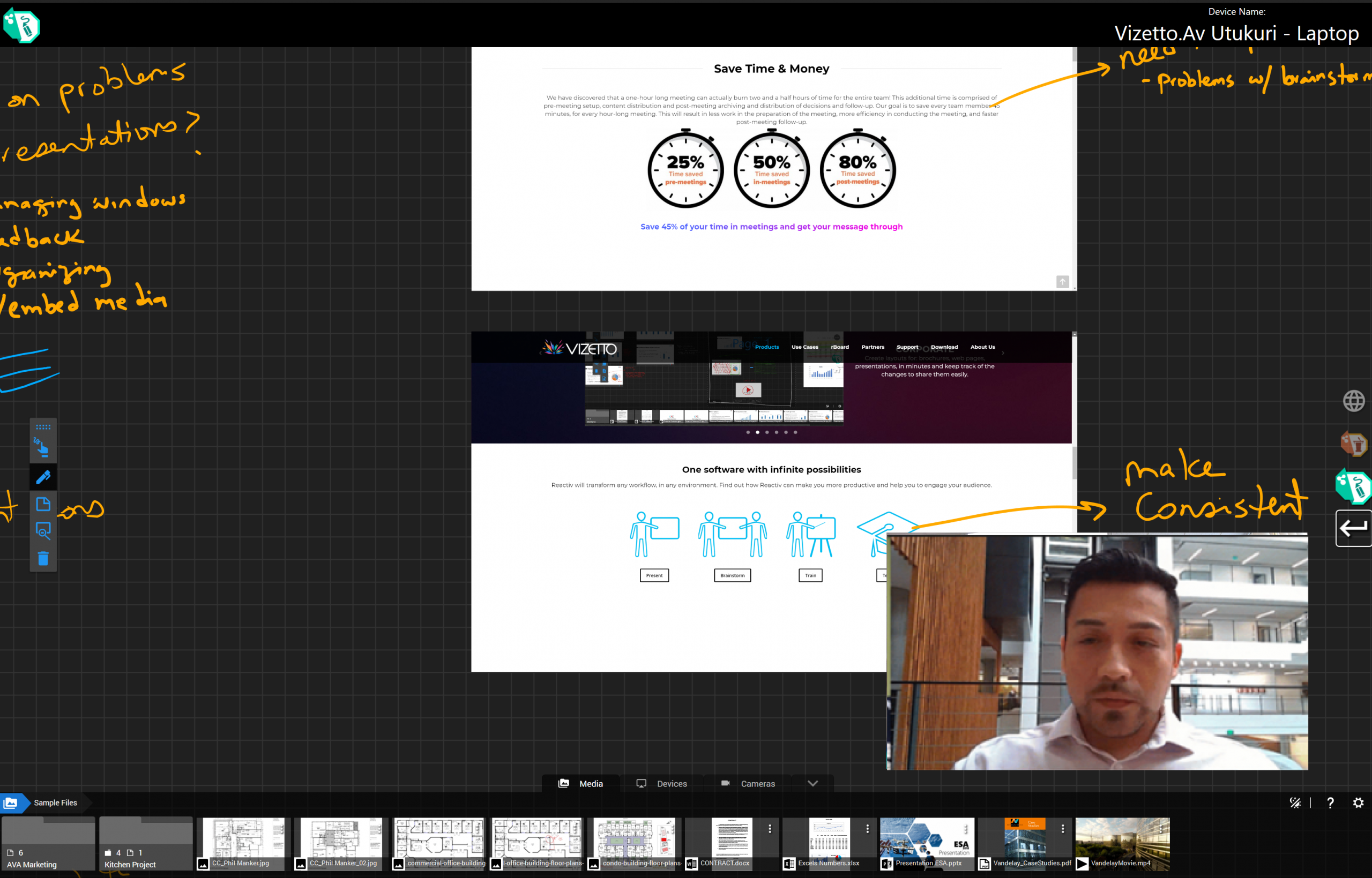Click the video play icon on VandelayMovie.mp4
Image resolution: width=1372 pixels, height=878 pixels.
[x=1082, y=864]
